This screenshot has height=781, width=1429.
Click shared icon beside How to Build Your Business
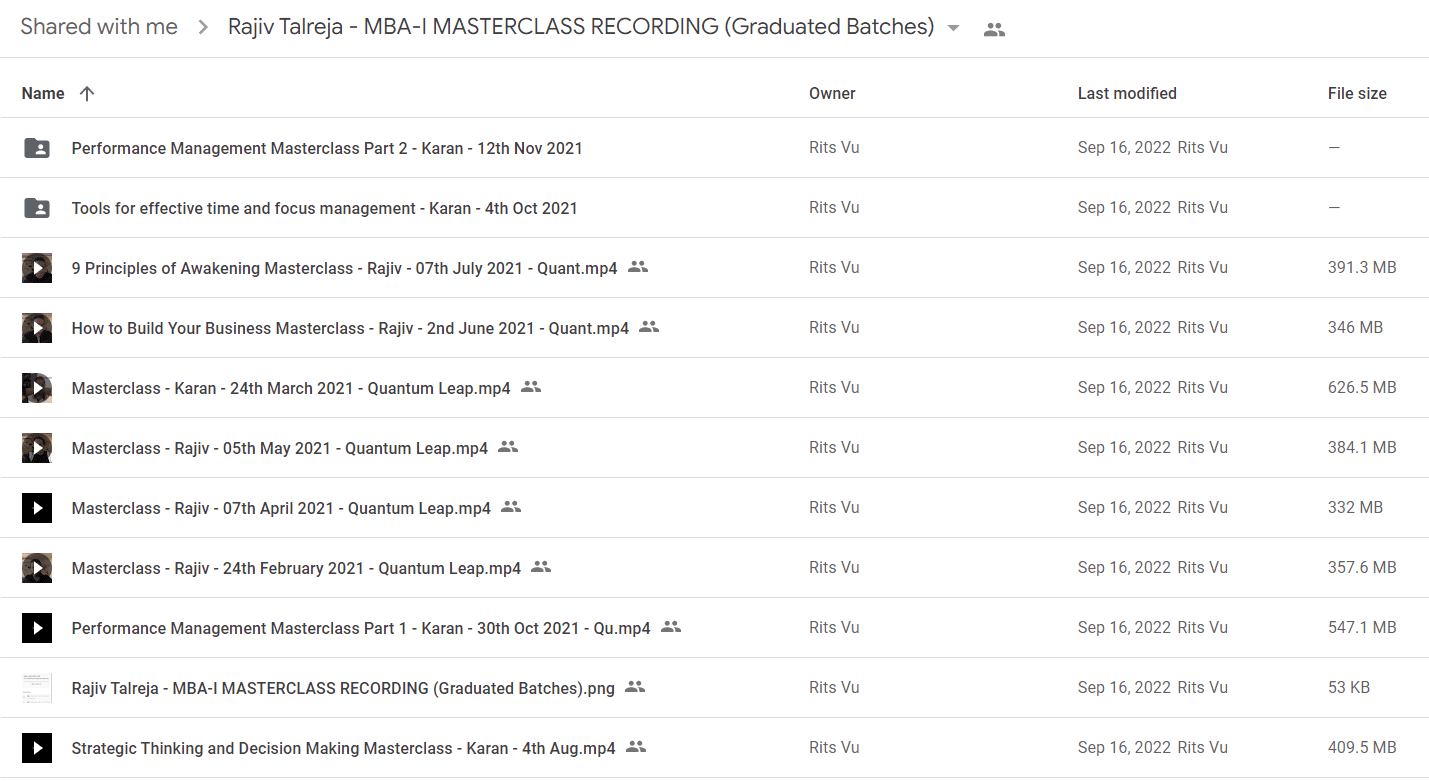tap(649, 327)
